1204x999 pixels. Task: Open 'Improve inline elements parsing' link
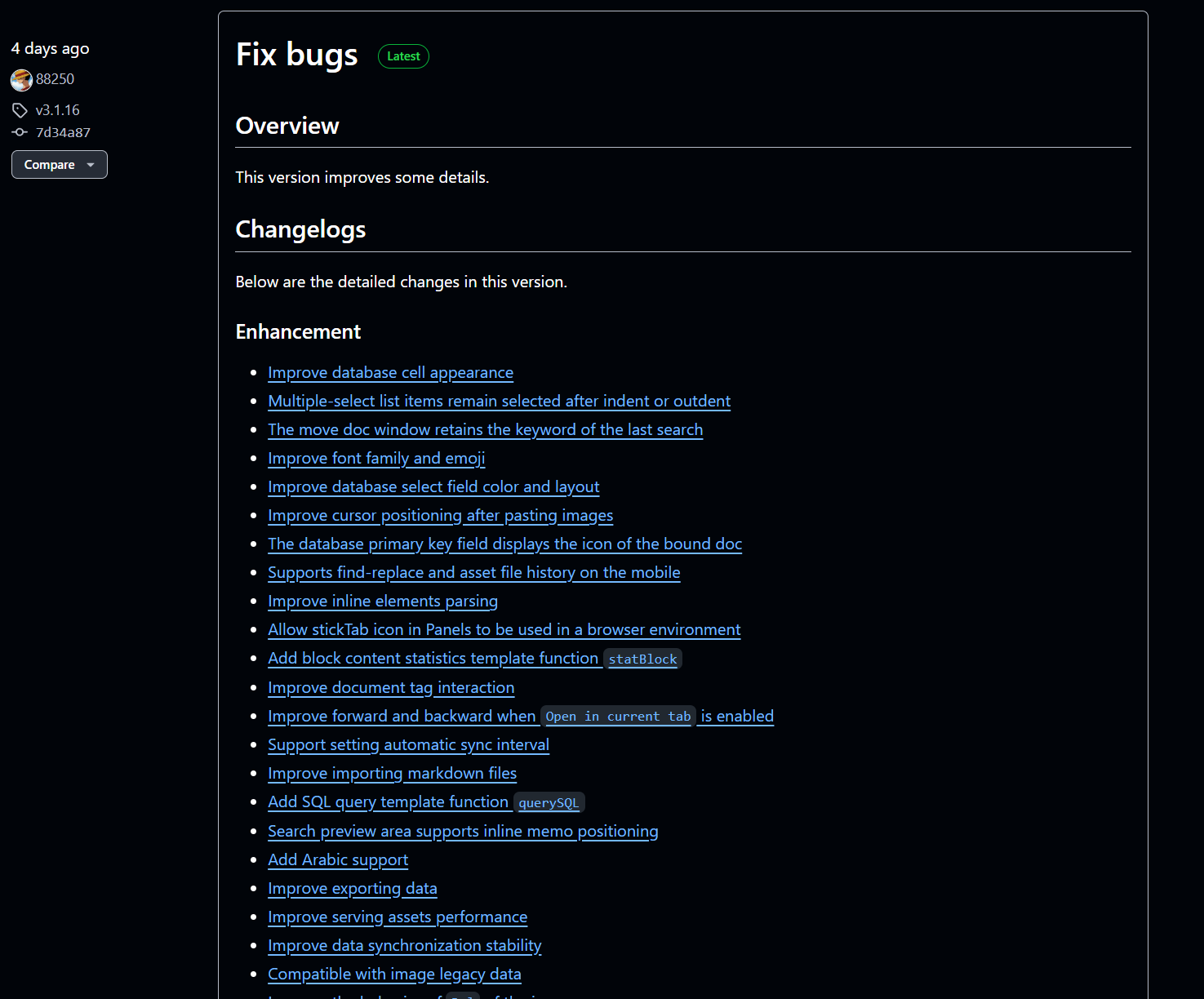(383, 602)
